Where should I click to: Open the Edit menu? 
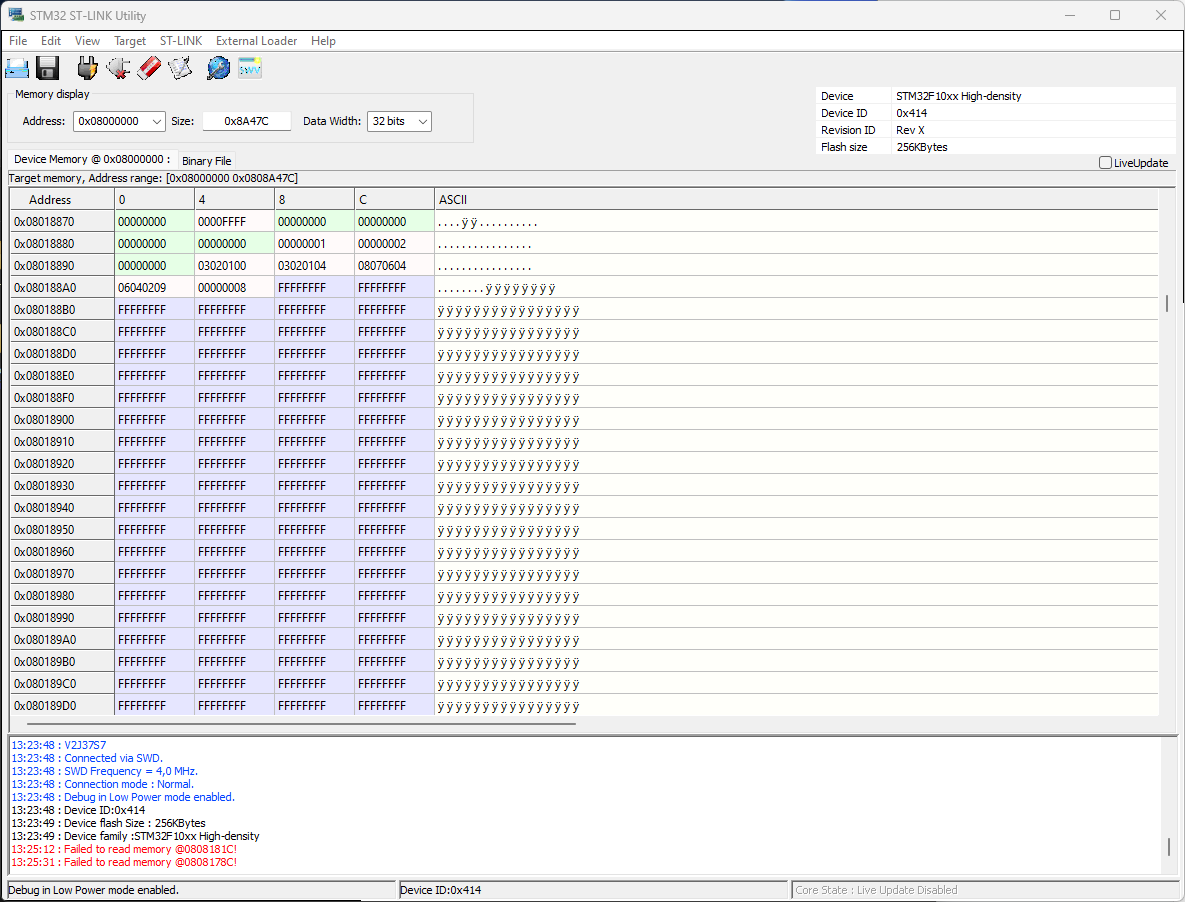click(x=51, y=41)
